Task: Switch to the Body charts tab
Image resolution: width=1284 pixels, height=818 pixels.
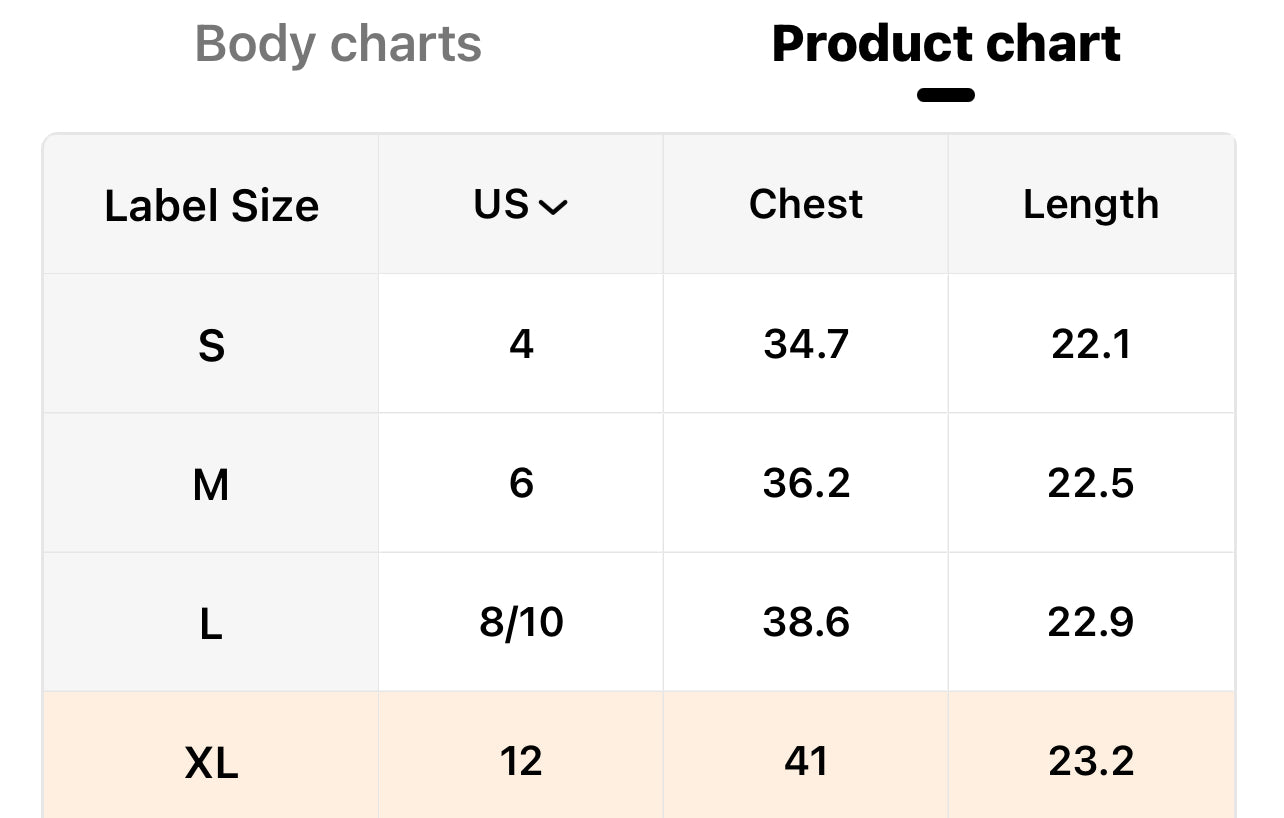Action: click(338, 45)
